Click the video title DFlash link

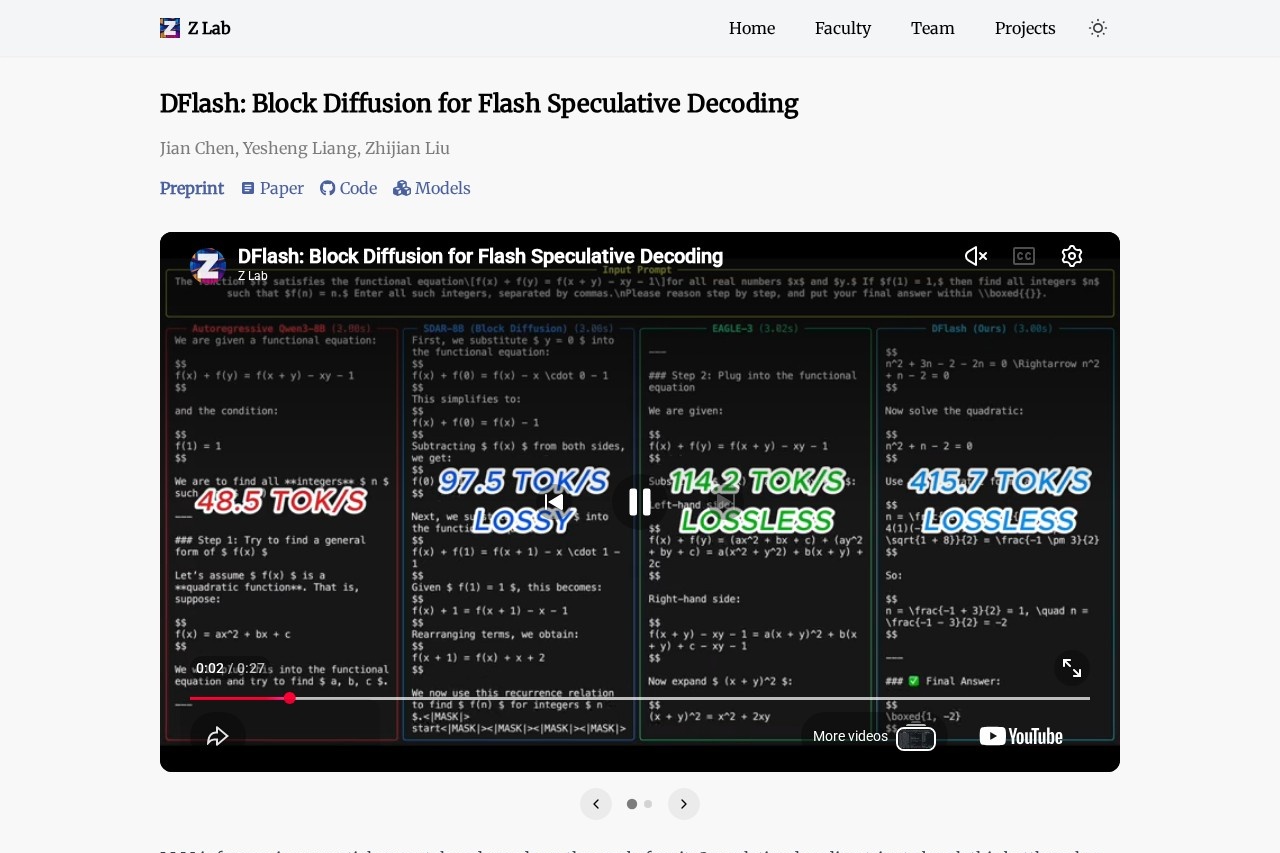[480, 256]
